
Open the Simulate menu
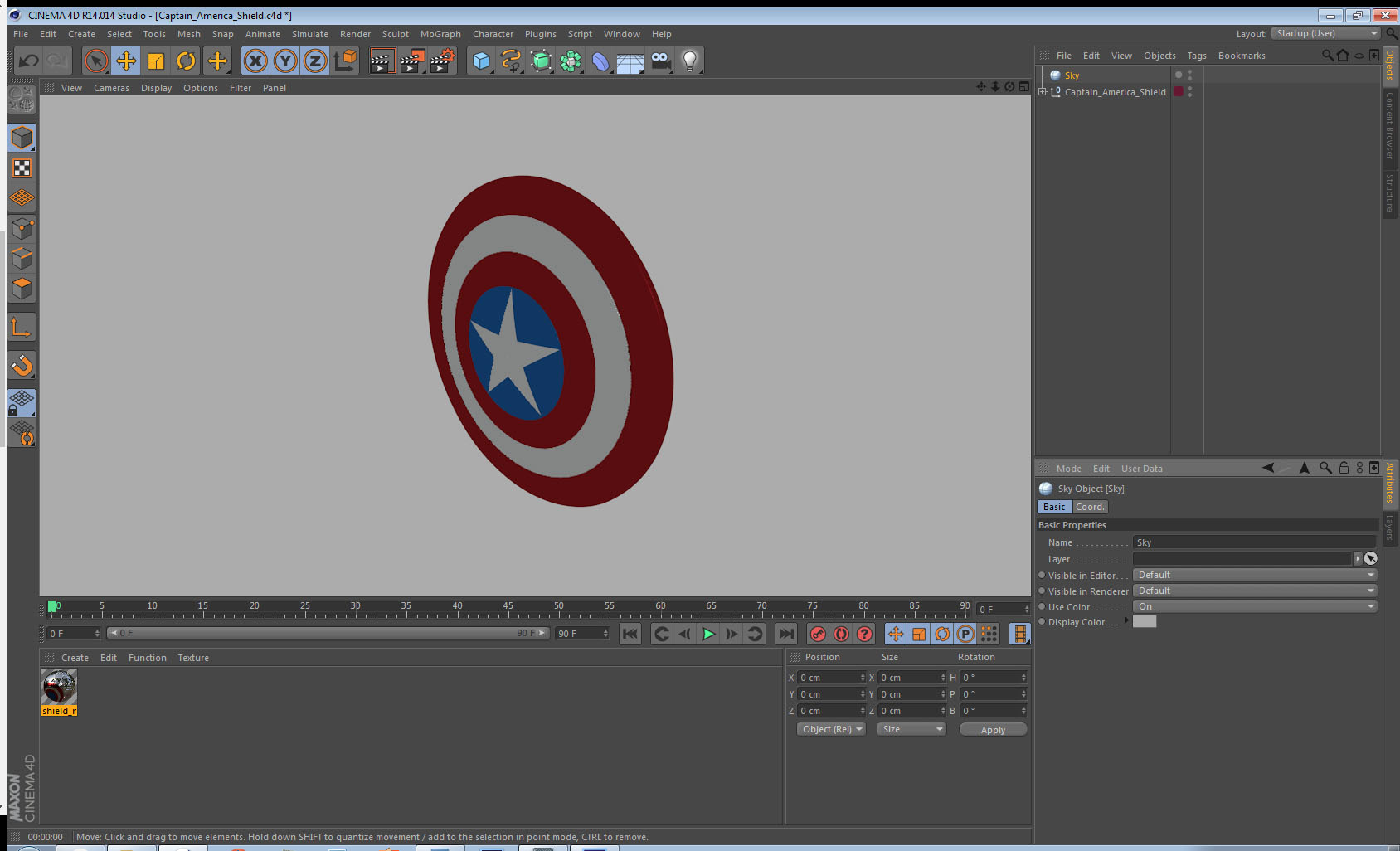[310, 34]
